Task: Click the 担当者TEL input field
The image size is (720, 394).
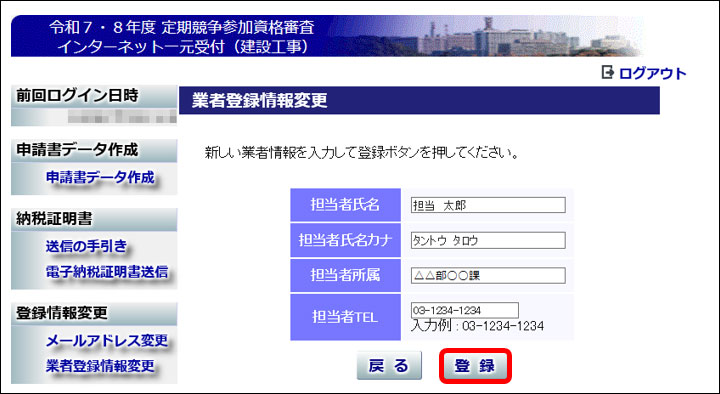Action: 465,310
